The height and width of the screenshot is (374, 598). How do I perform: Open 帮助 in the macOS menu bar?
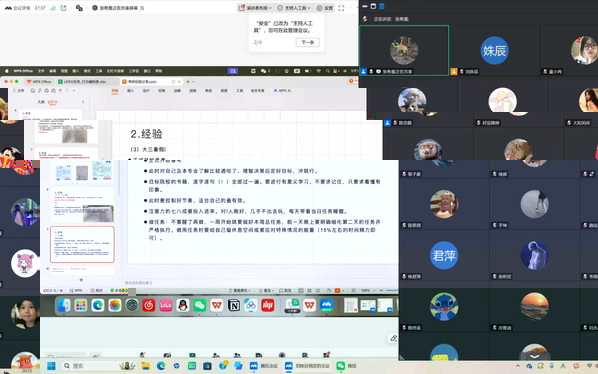tap(159, 71)
